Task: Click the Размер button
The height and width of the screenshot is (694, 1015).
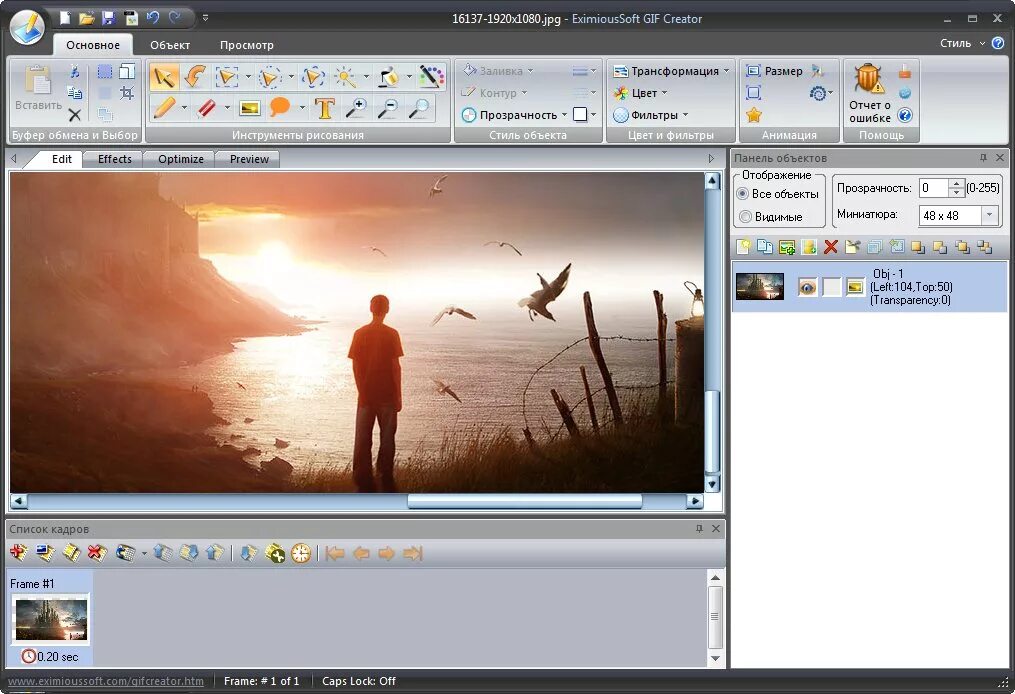Action: [775, 71]
